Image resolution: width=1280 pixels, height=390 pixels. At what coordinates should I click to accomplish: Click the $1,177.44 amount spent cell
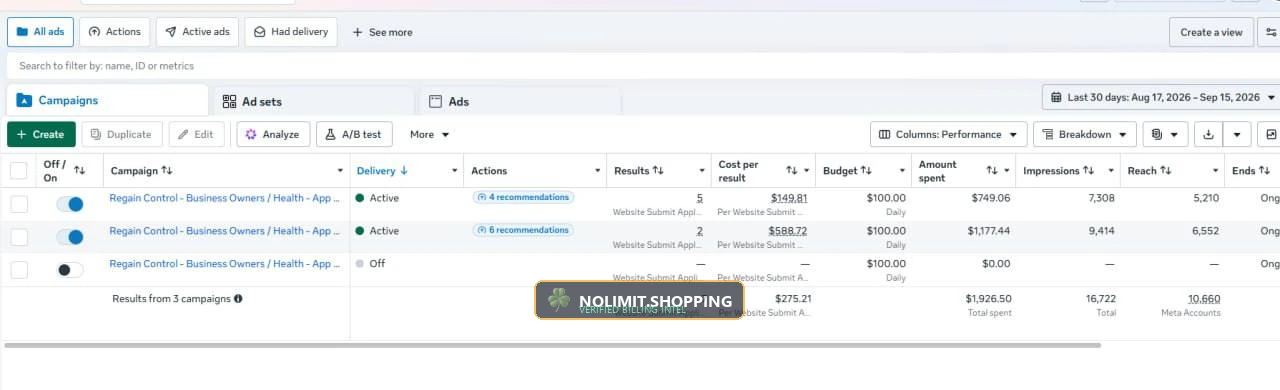click(988, 231)
